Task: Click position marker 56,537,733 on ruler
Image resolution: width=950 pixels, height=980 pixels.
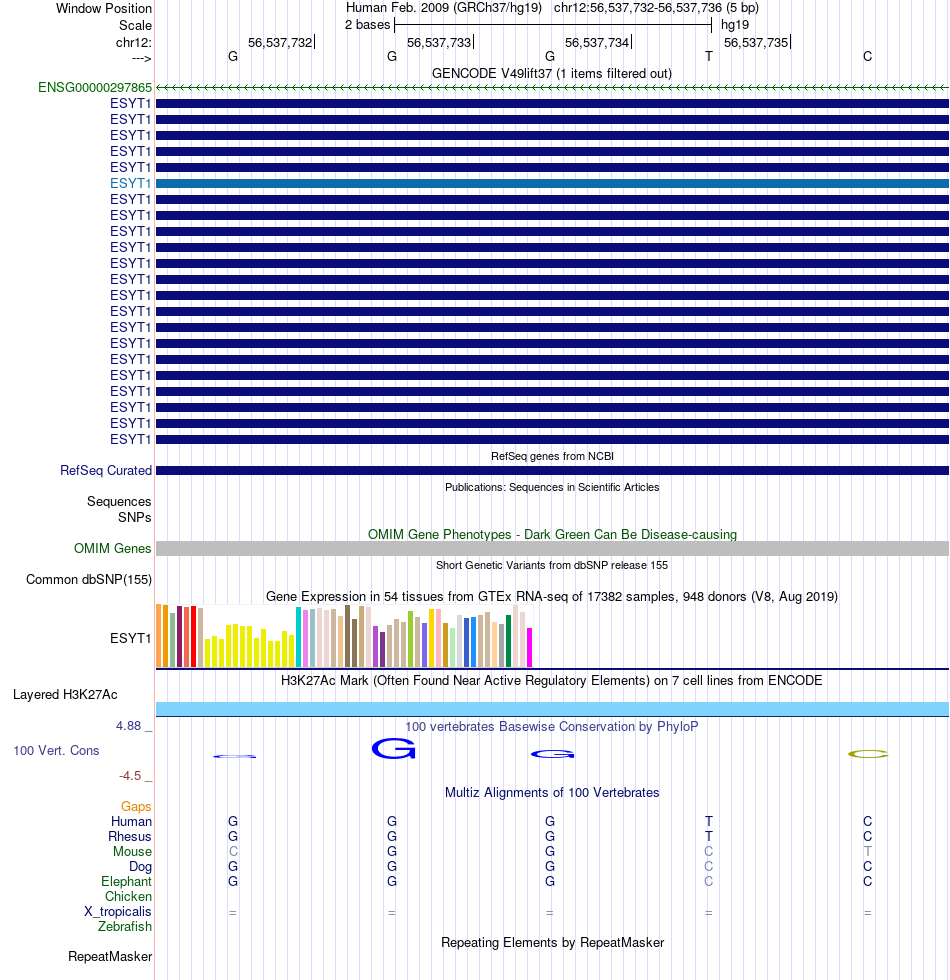Action: [x=439, y=42]
